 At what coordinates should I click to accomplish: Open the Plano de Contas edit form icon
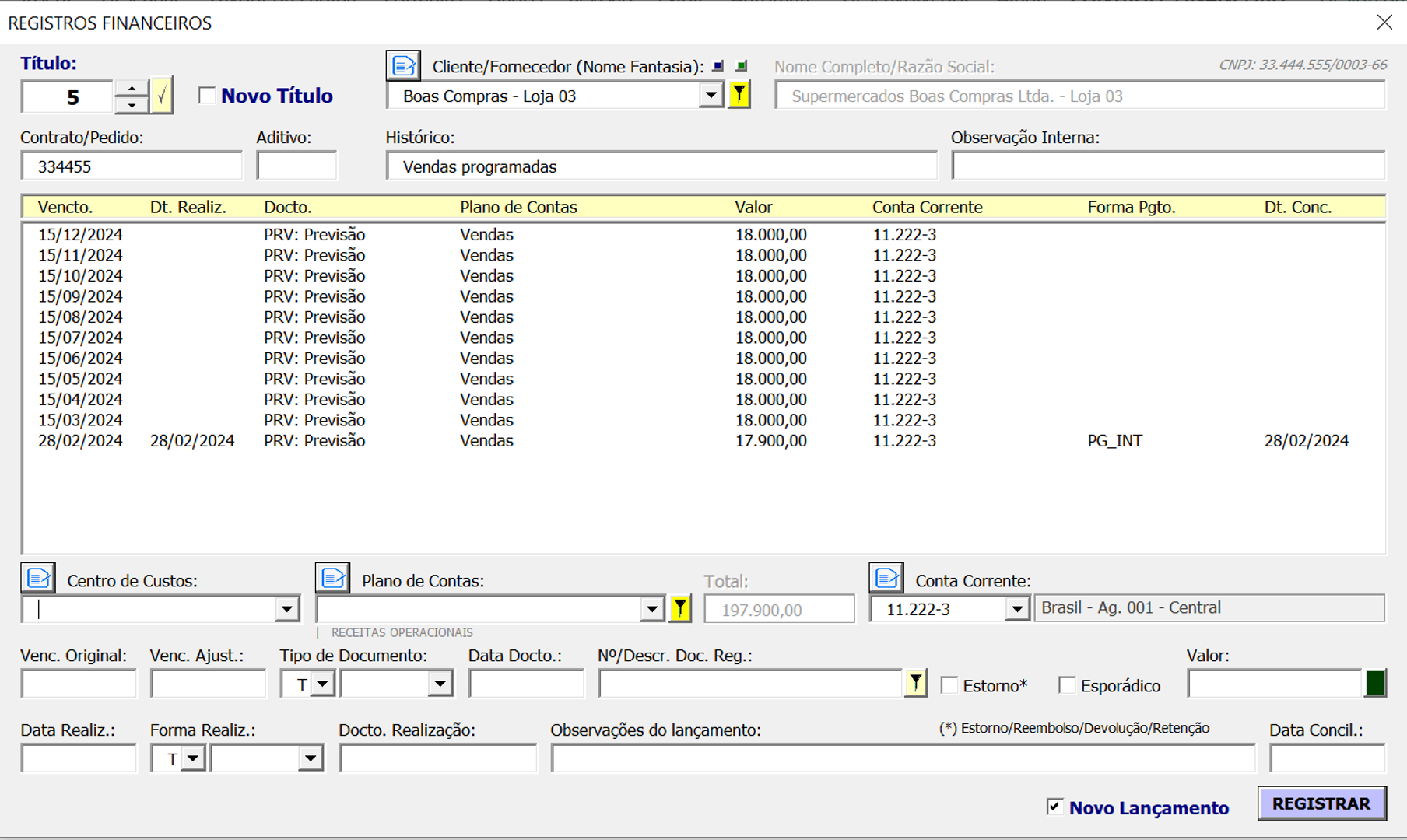pos(332,579)
